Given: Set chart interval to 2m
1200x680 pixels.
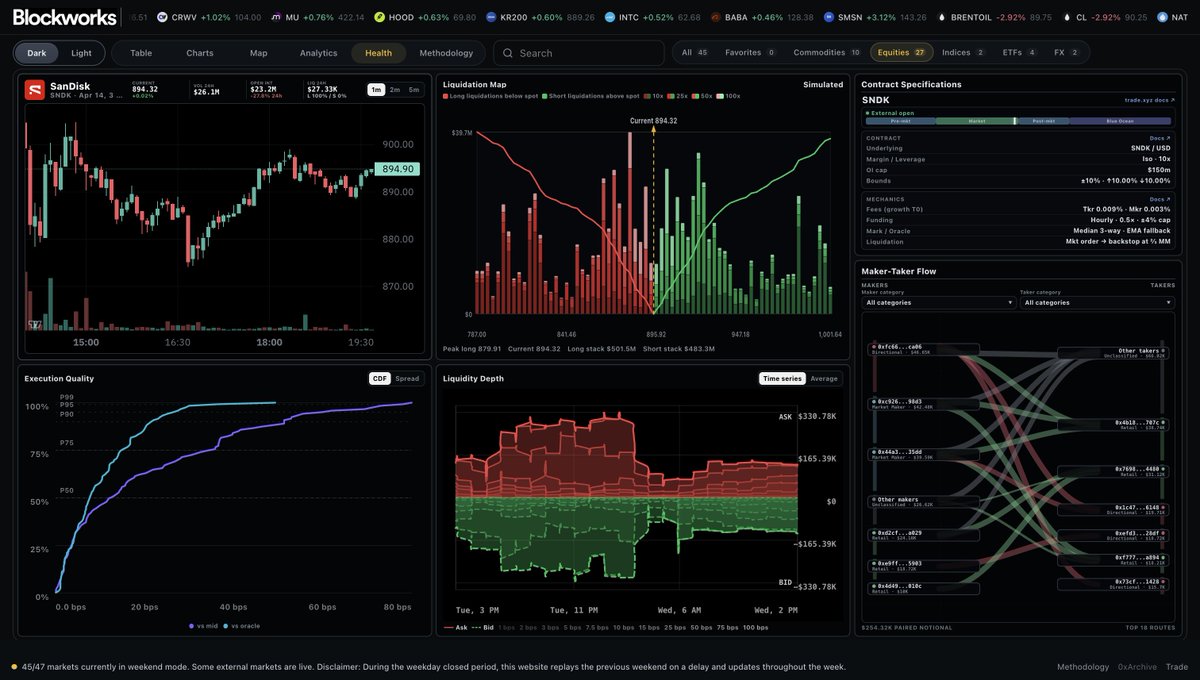Looking at the screenshot, I should (x=395, y=90).
